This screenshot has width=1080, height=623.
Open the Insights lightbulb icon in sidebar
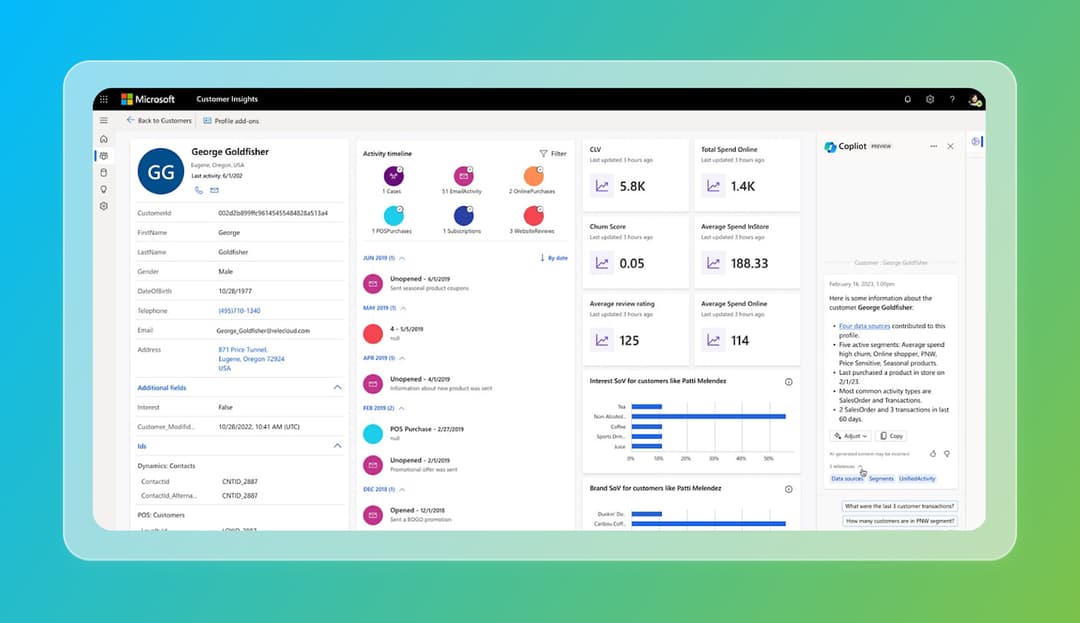(104, 189)
